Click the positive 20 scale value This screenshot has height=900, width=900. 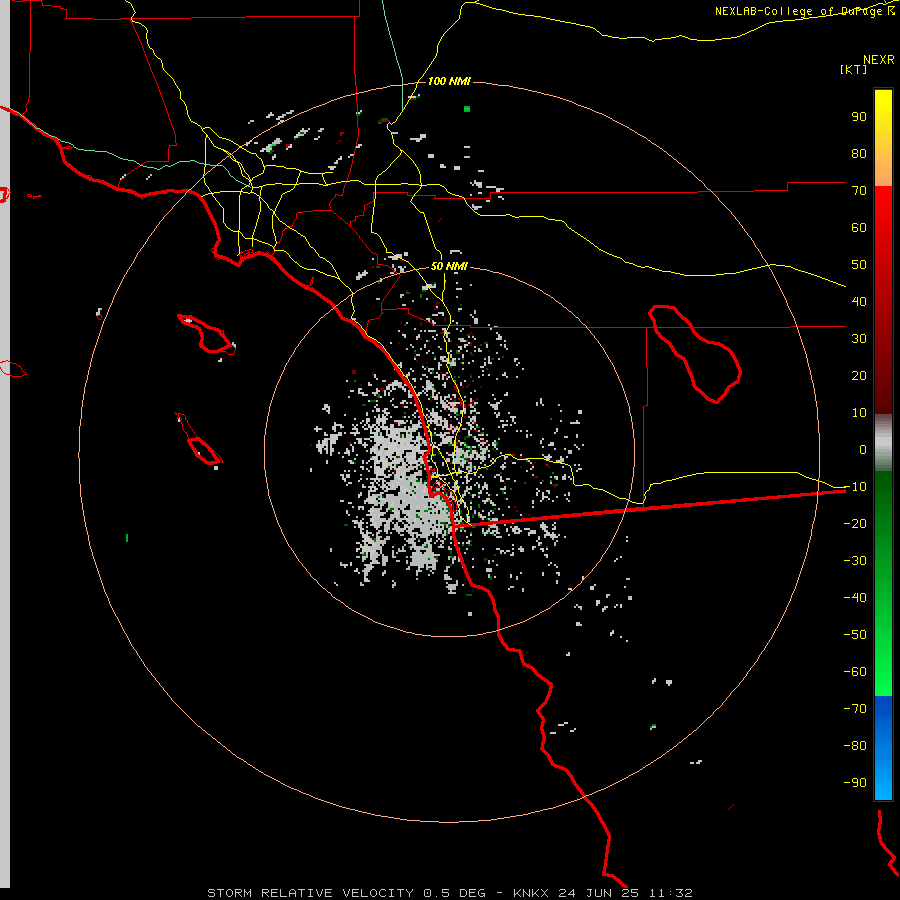tap(859, 375)
